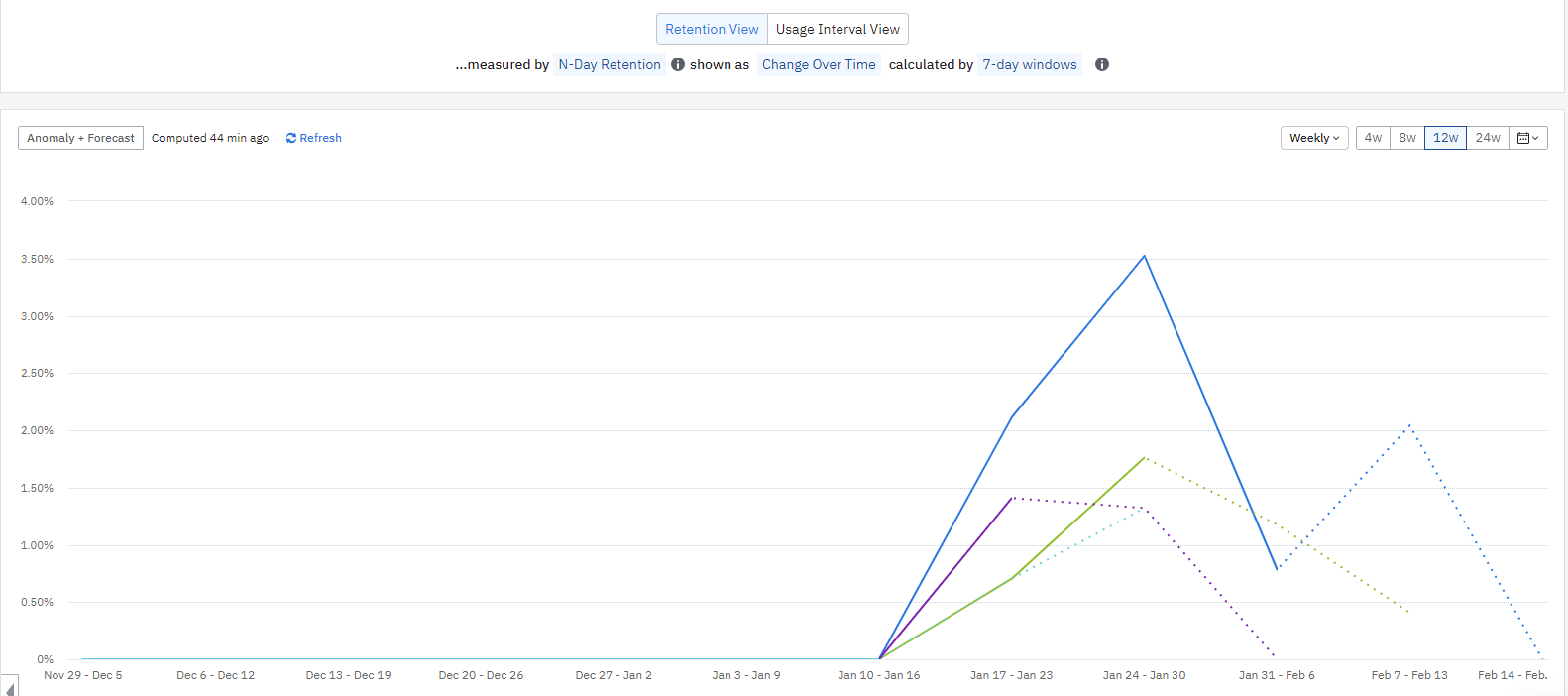1568x696 pixels.
Task: Click the Refresh chart link
Action: (x=314, y=138)
